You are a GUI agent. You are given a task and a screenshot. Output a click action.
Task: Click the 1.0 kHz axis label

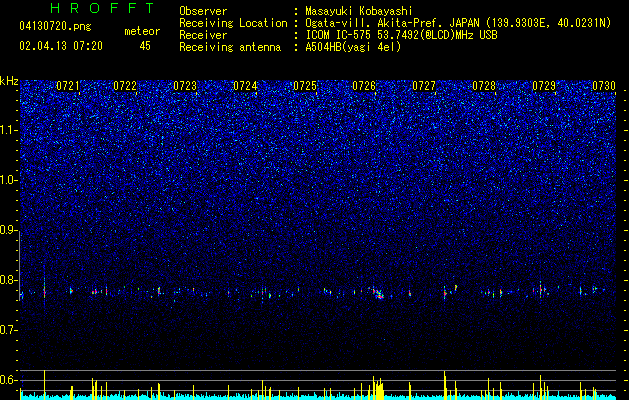pyautogui.click(x=9, y=180)
